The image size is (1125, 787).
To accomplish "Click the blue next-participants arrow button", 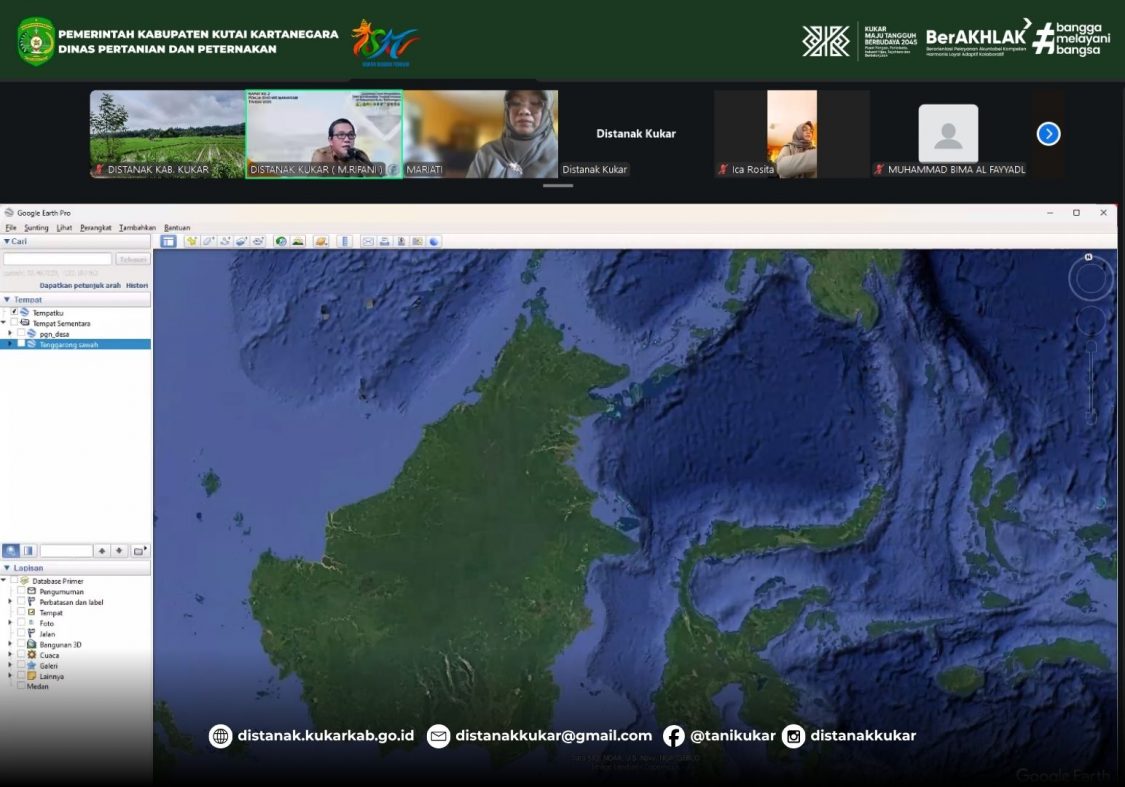I will coord(1048,134).
